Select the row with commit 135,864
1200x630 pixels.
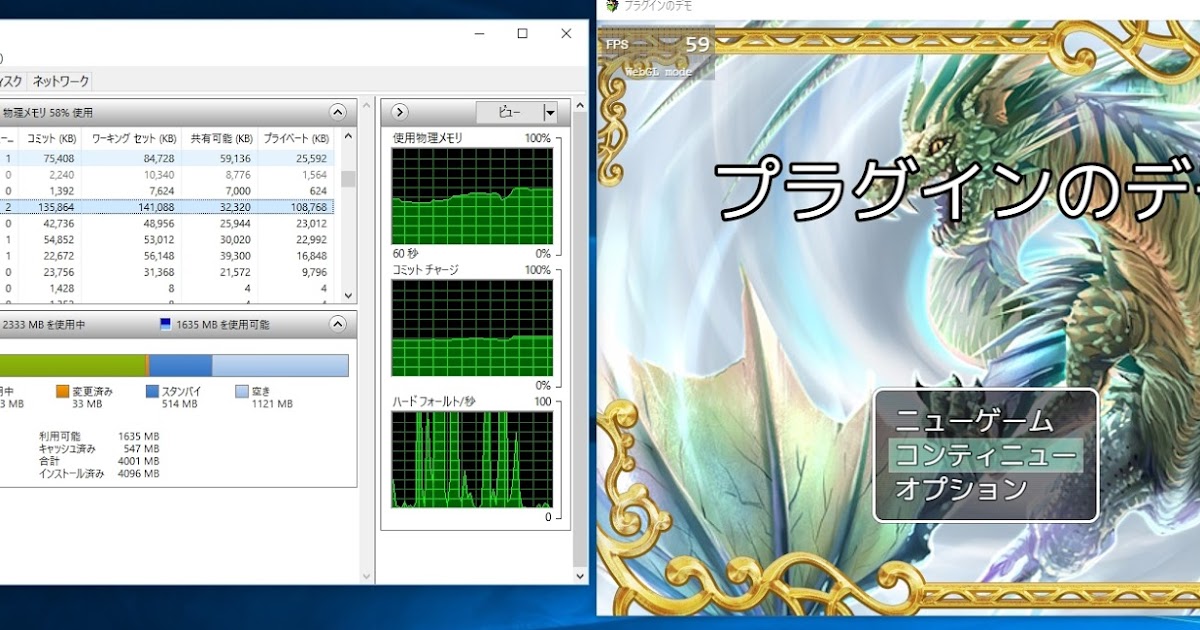tap(166, 206)
